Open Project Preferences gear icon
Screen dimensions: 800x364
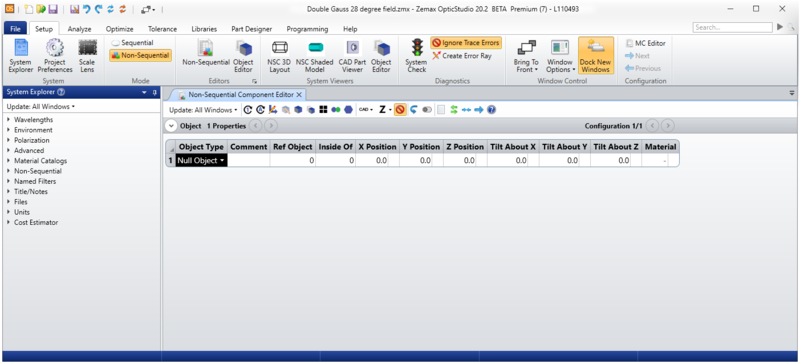[55, 56]
